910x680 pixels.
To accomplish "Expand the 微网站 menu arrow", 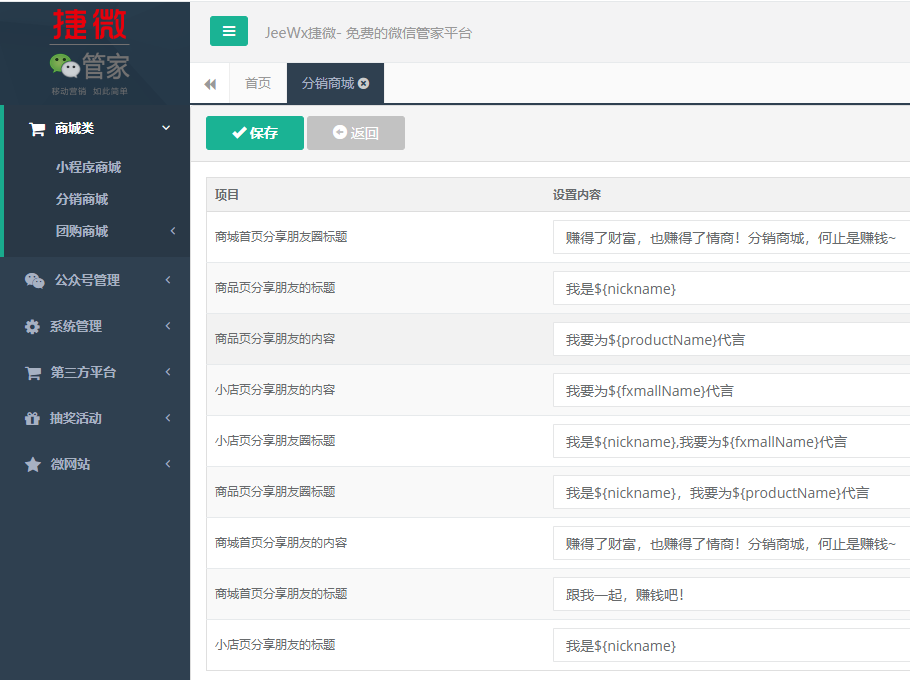I will (168, 464).
